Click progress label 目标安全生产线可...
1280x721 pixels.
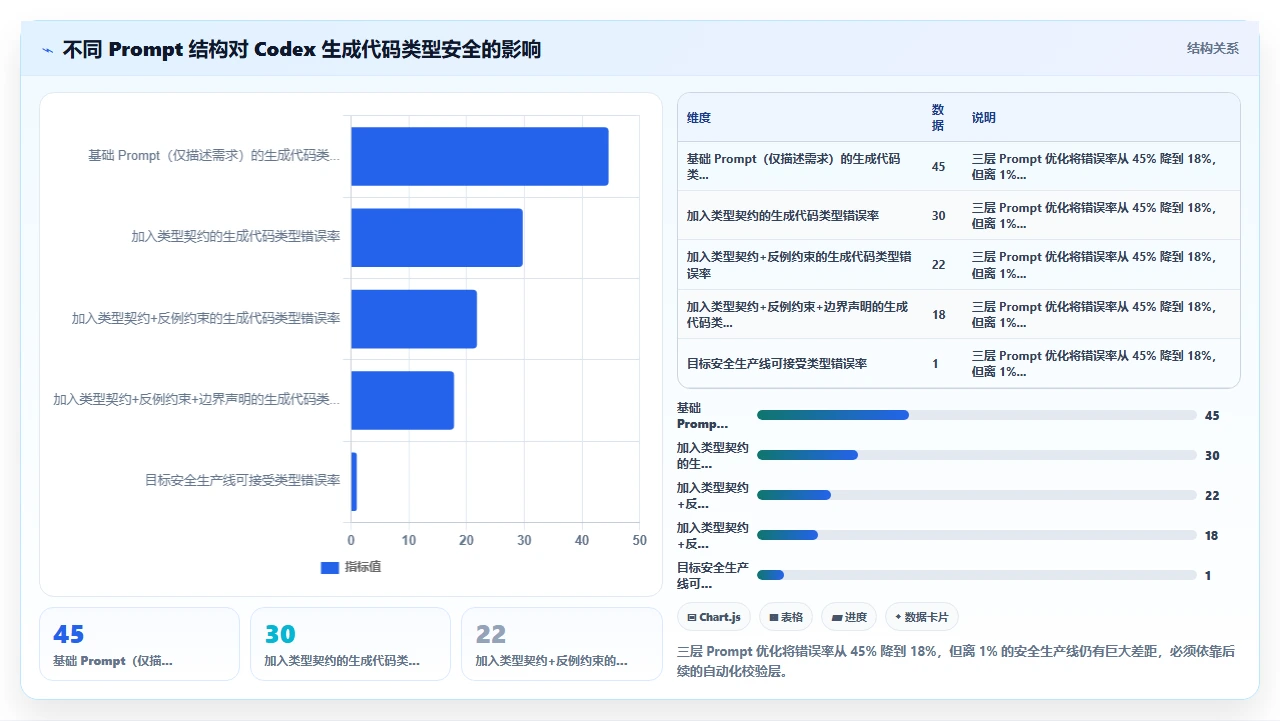713,576
